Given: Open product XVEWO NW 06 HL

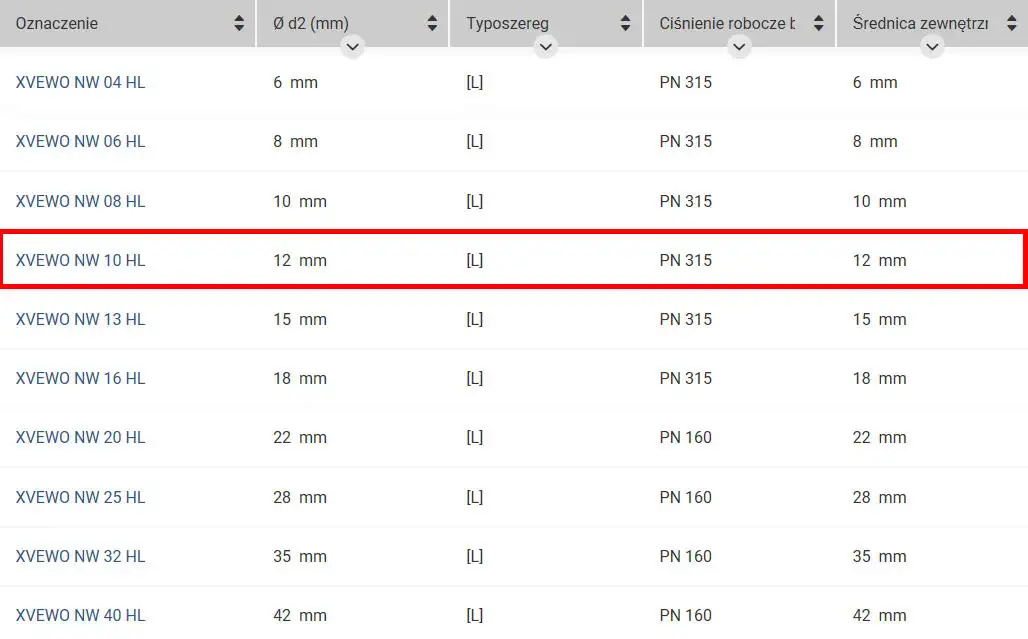Looking at the screenshot, I should [x=80, y=142].
